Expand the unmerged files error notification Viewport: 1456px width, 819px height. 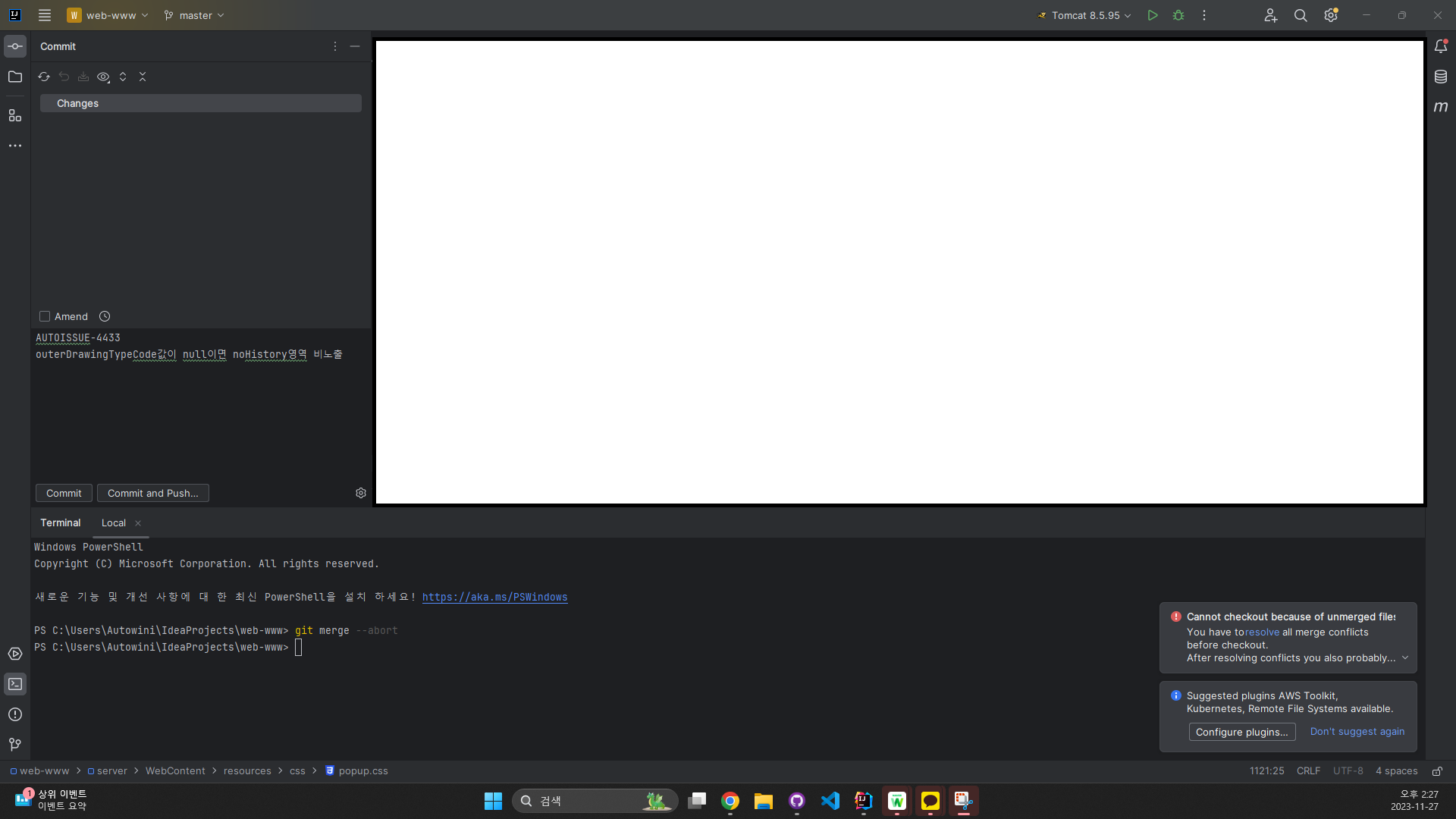[x=1405, y=658]
